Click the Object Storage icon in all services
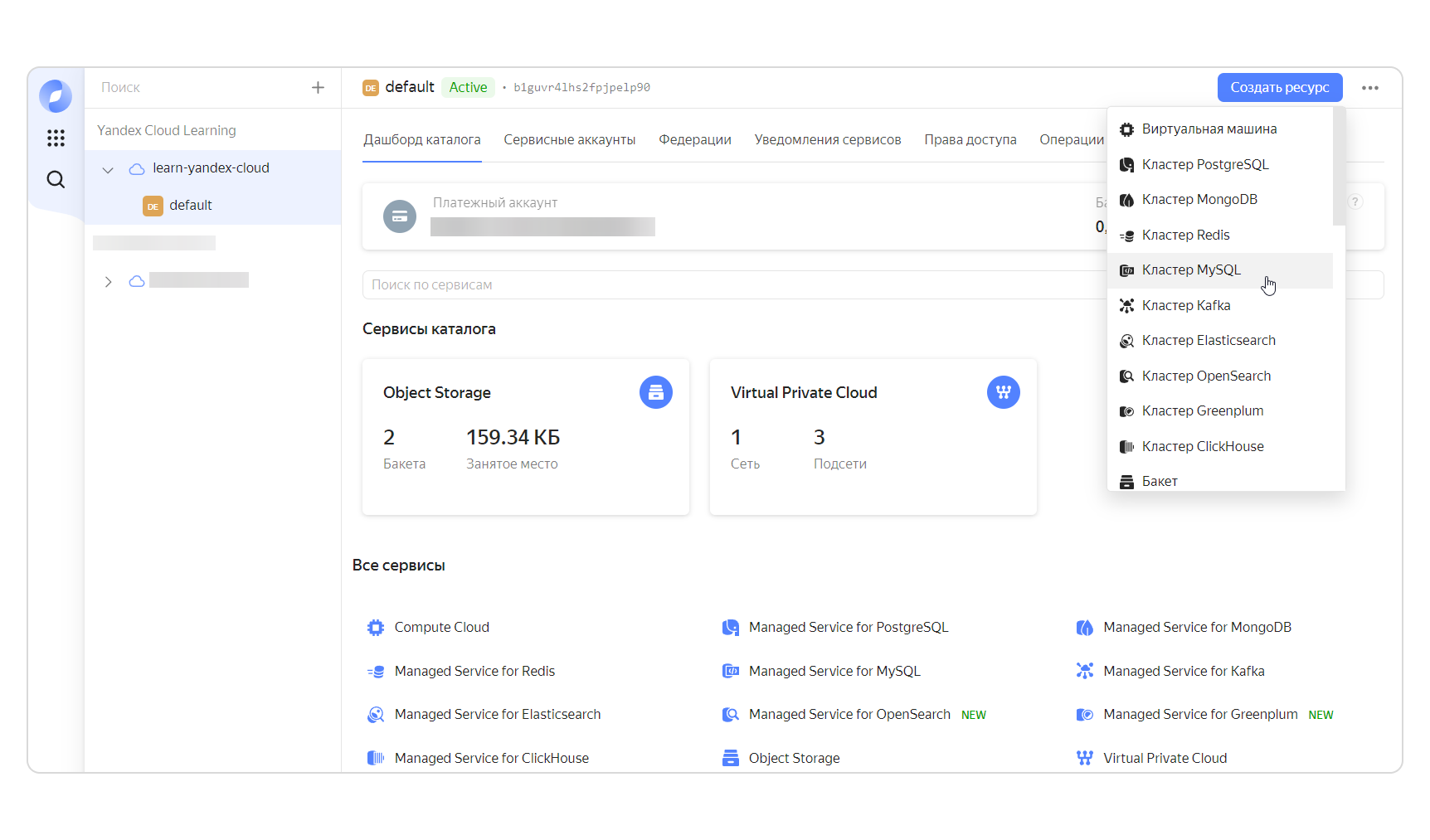The width and height of the screenshot is (1430, 840). coord(730,758)
